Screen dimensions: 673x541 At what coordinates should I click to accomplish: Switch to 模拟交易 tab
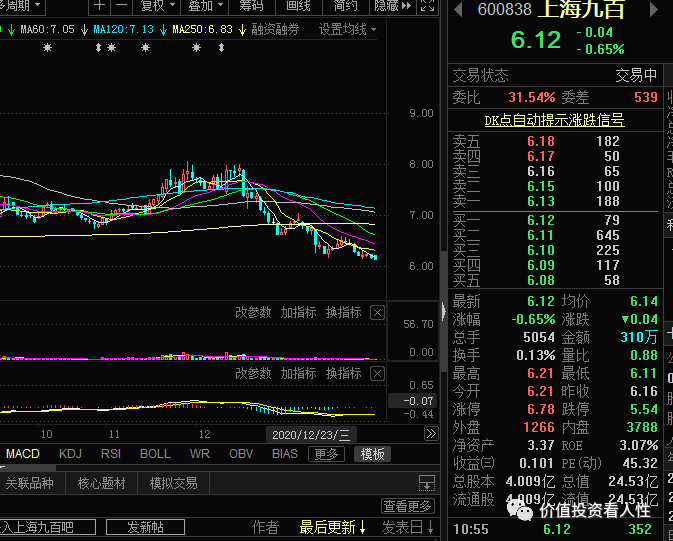[173, 483]
